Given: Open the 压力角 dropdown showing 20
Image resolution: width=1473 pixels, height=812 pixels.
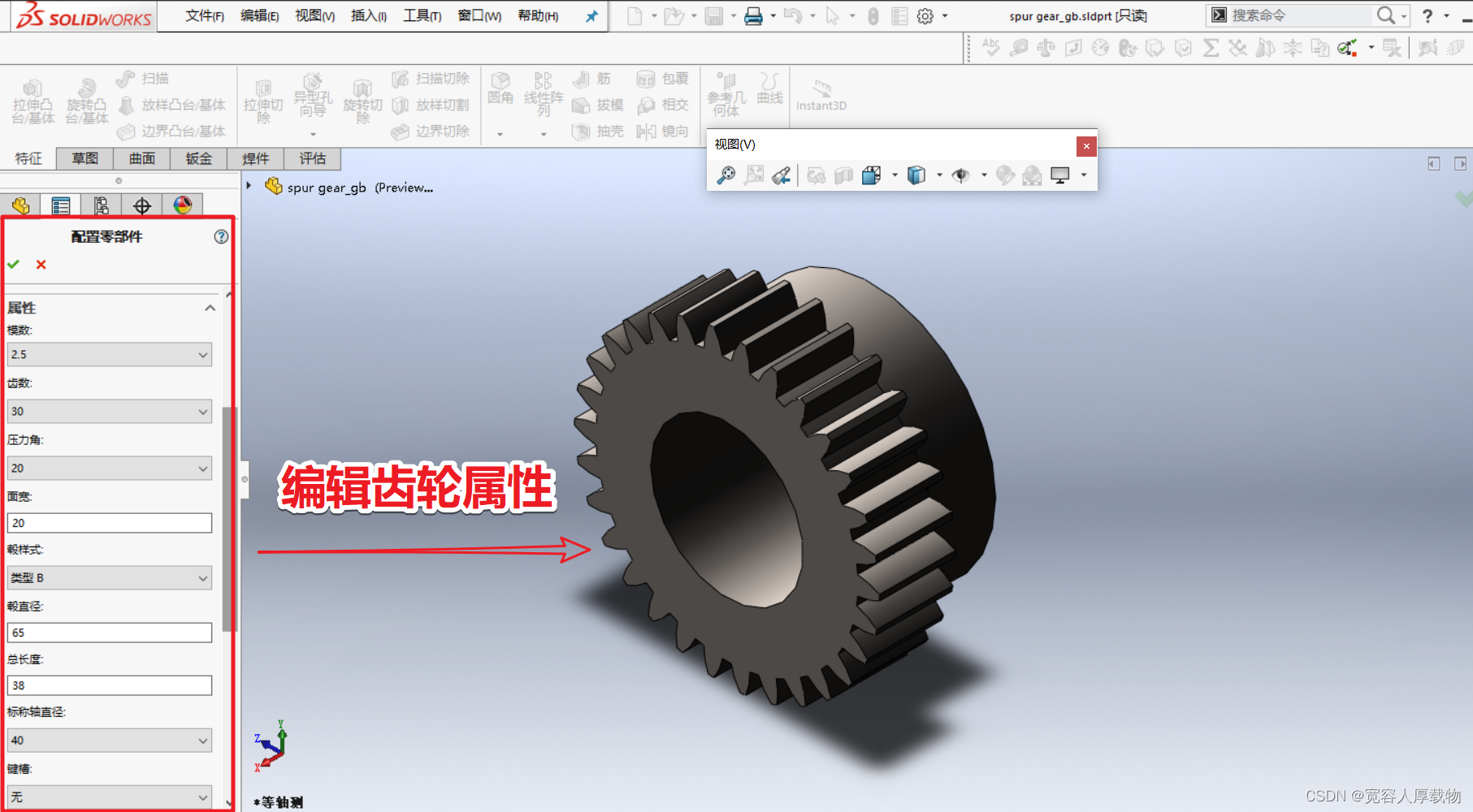Looking at the screenshot, I should [110, 469].
